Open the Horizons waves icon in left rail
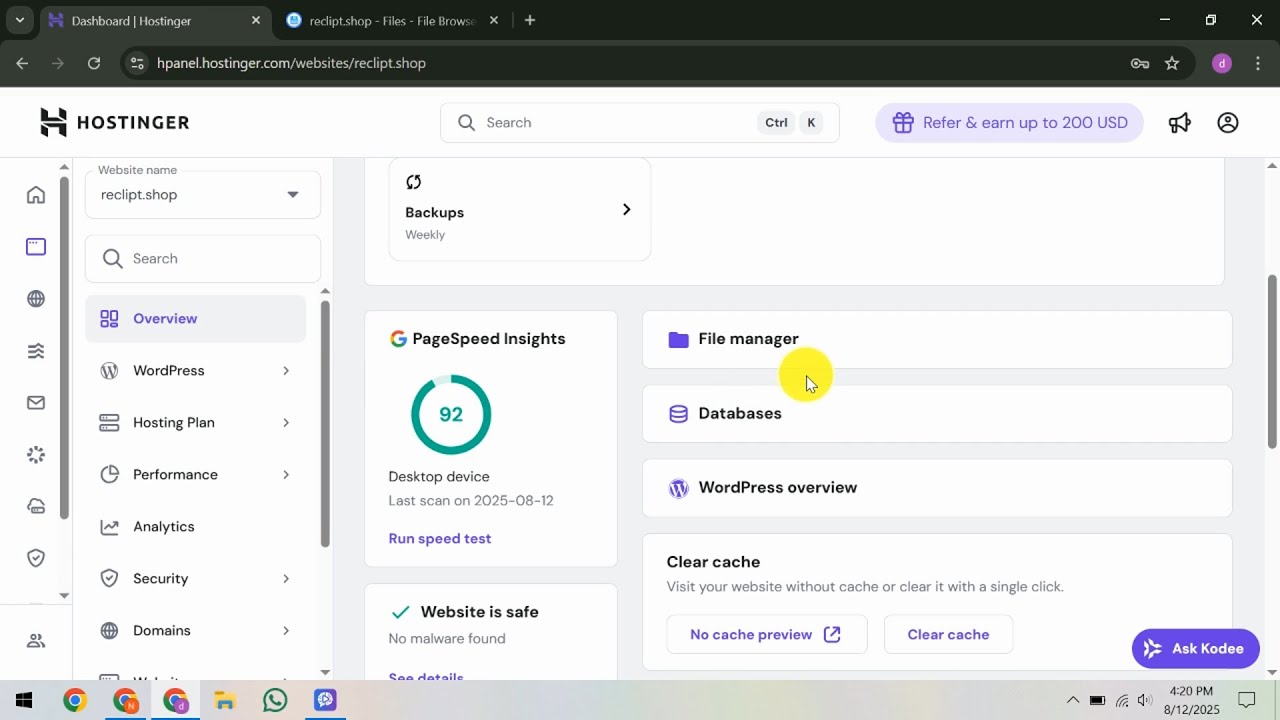 point(36,350)
